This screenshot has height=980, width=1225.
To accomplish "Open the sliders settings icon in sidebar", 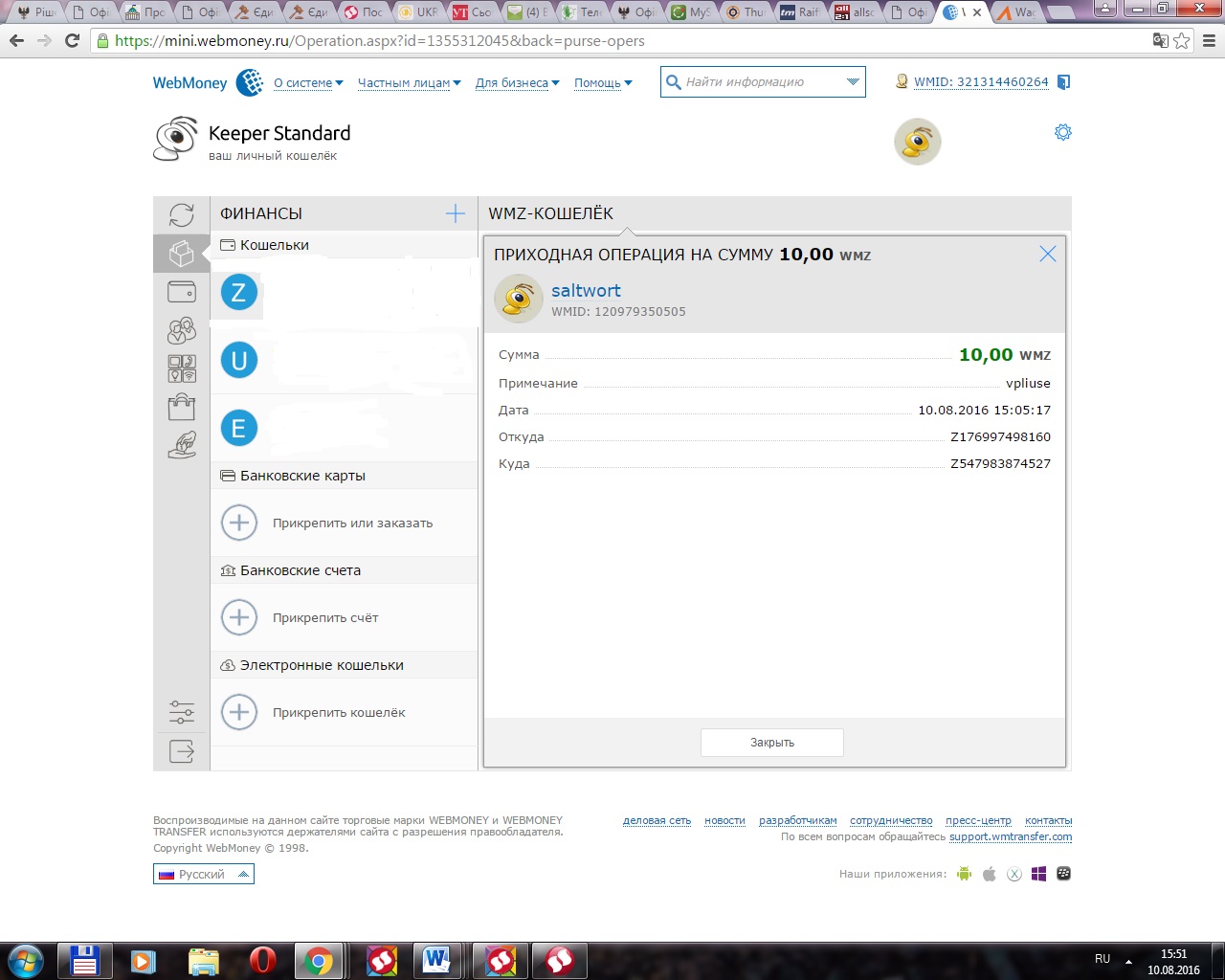I will click(x=182, y=711).
